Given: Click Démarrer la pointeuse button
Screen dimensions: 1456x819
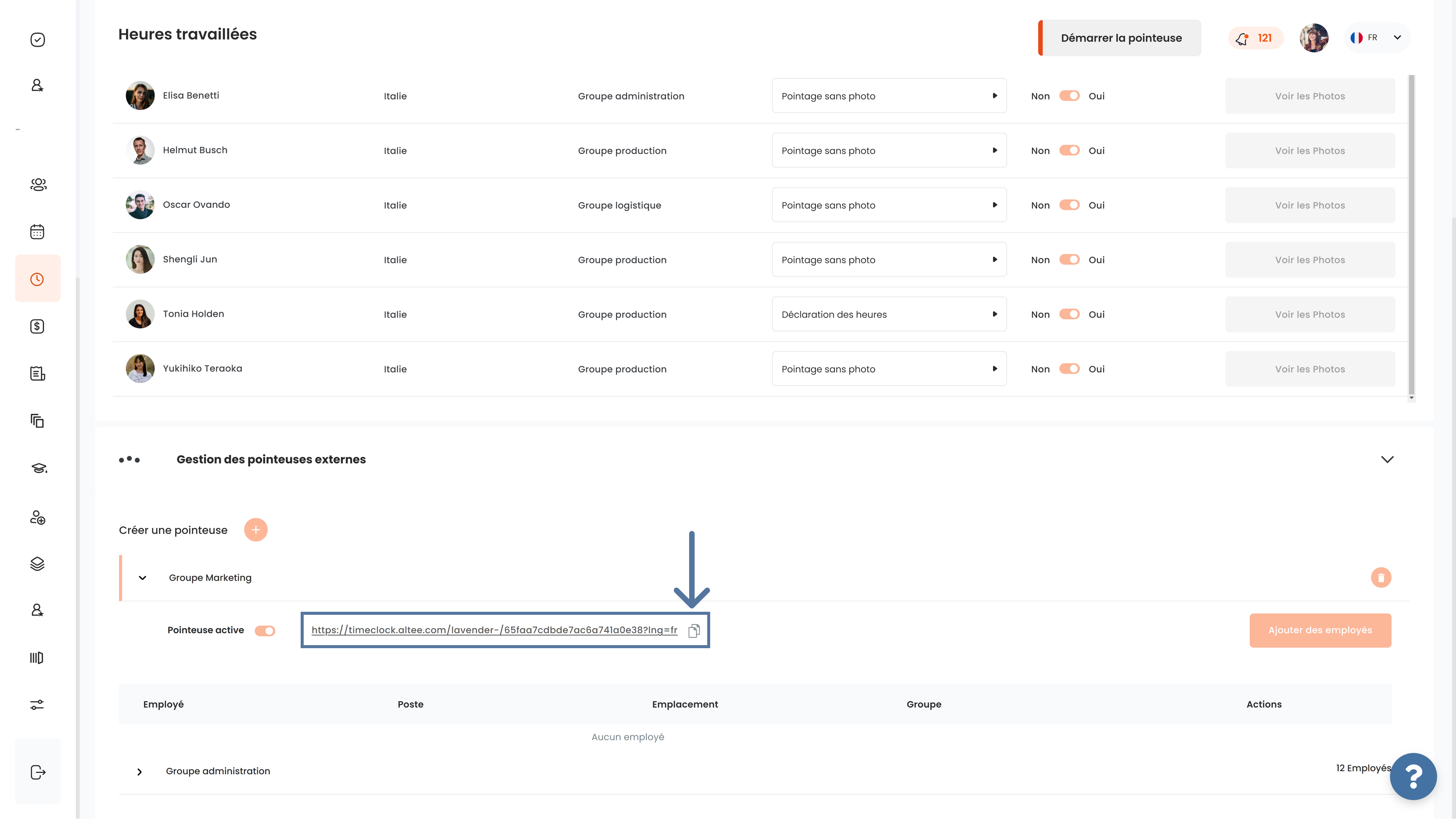Looking at the screenshot, I should click(x=1120, y=38).
